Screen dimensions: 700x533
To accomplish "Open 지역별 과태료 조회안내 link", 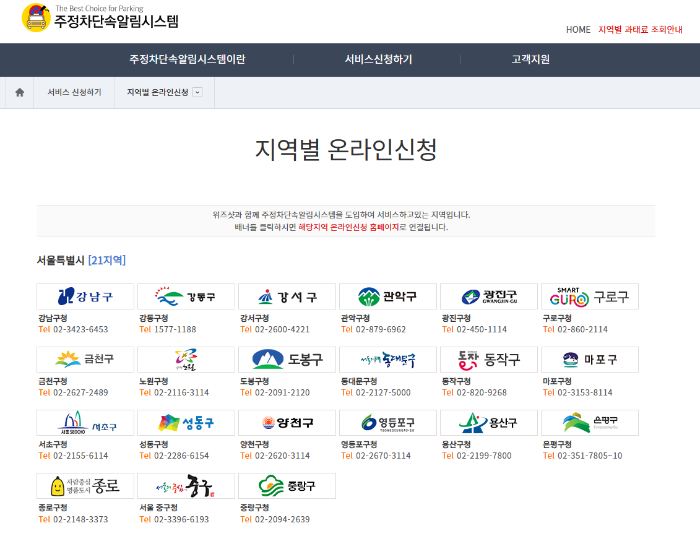I will (x=640, y=29).
